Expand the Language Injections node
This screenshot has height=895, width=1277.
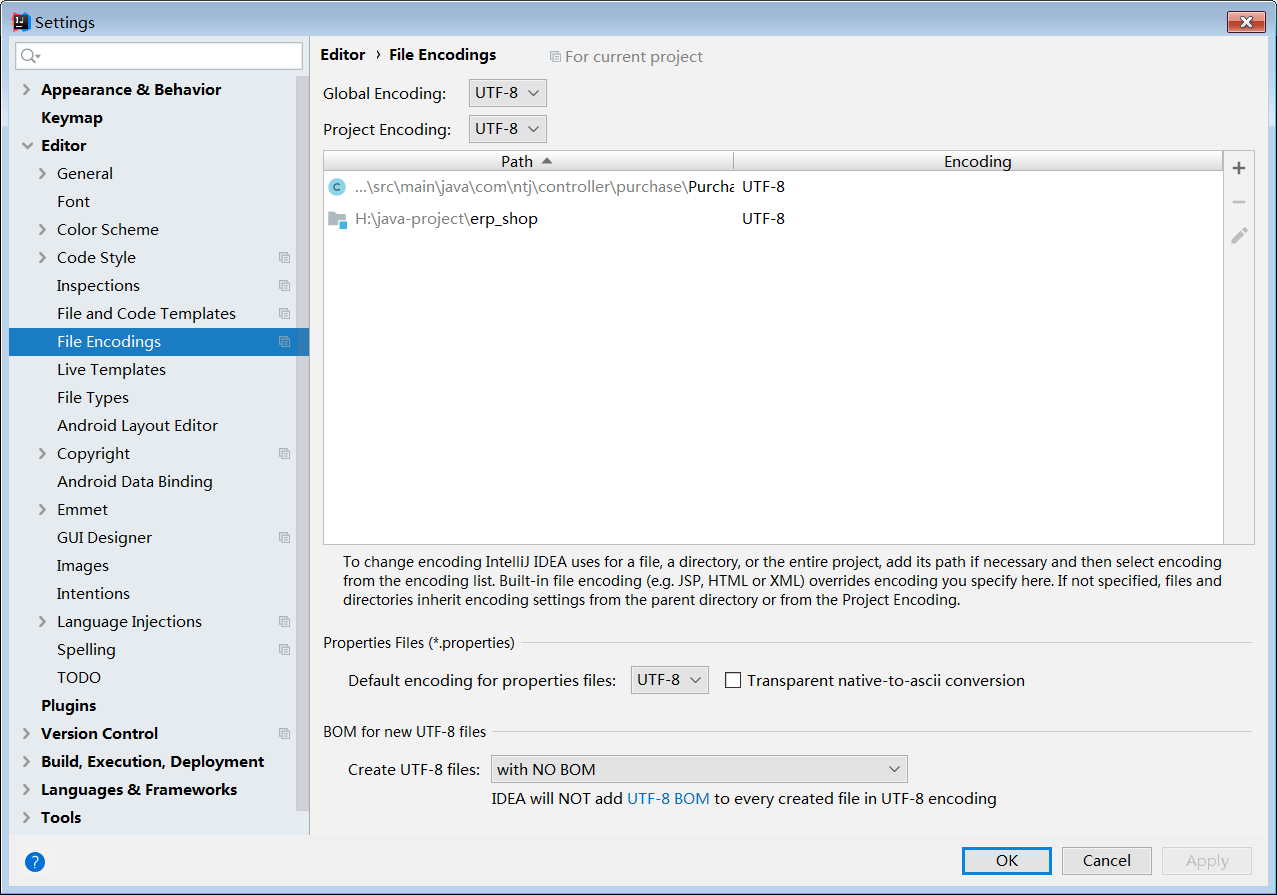point(42,622)
